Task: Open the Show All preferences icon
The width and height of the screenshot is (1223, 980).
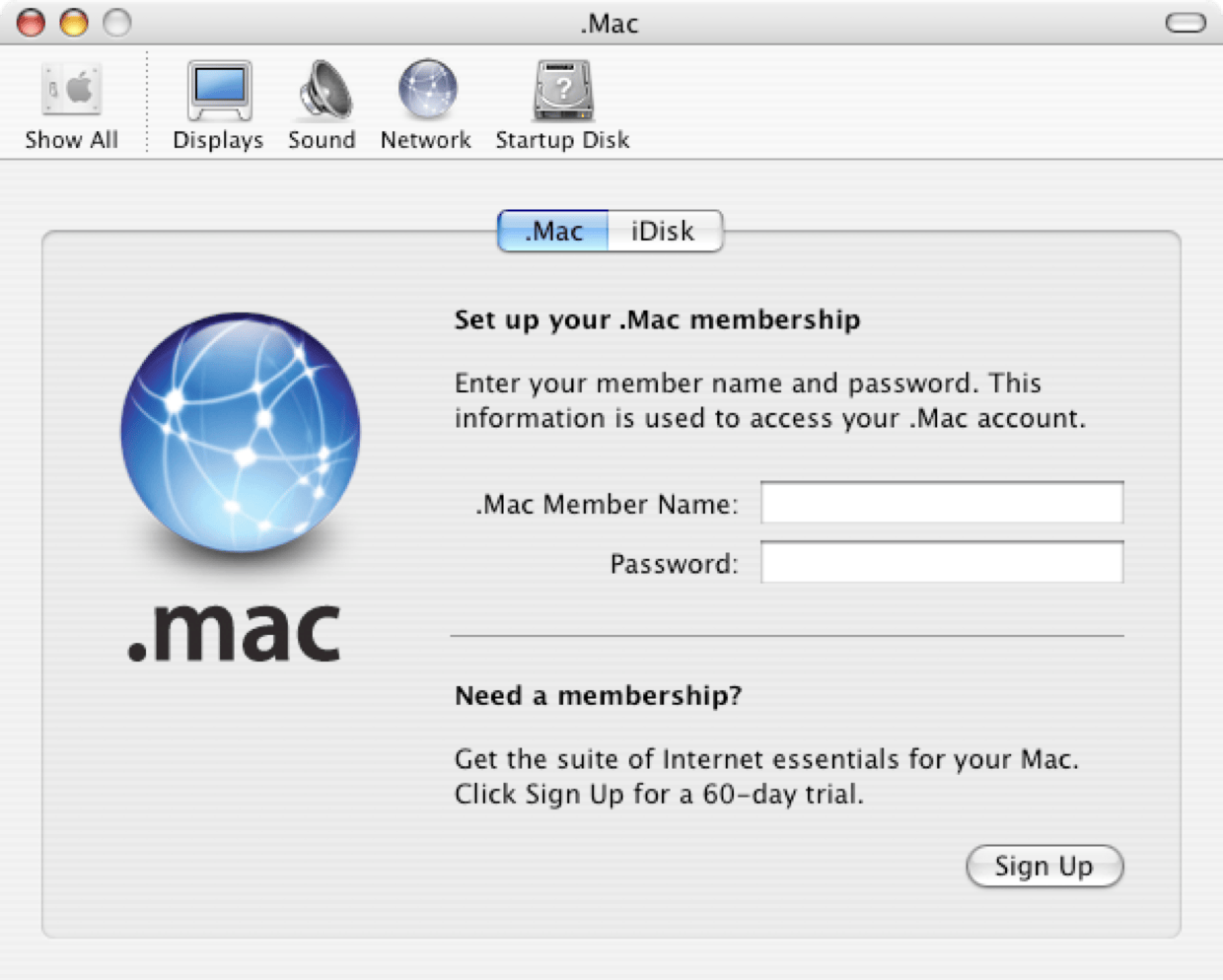Action: click(71, 105)
